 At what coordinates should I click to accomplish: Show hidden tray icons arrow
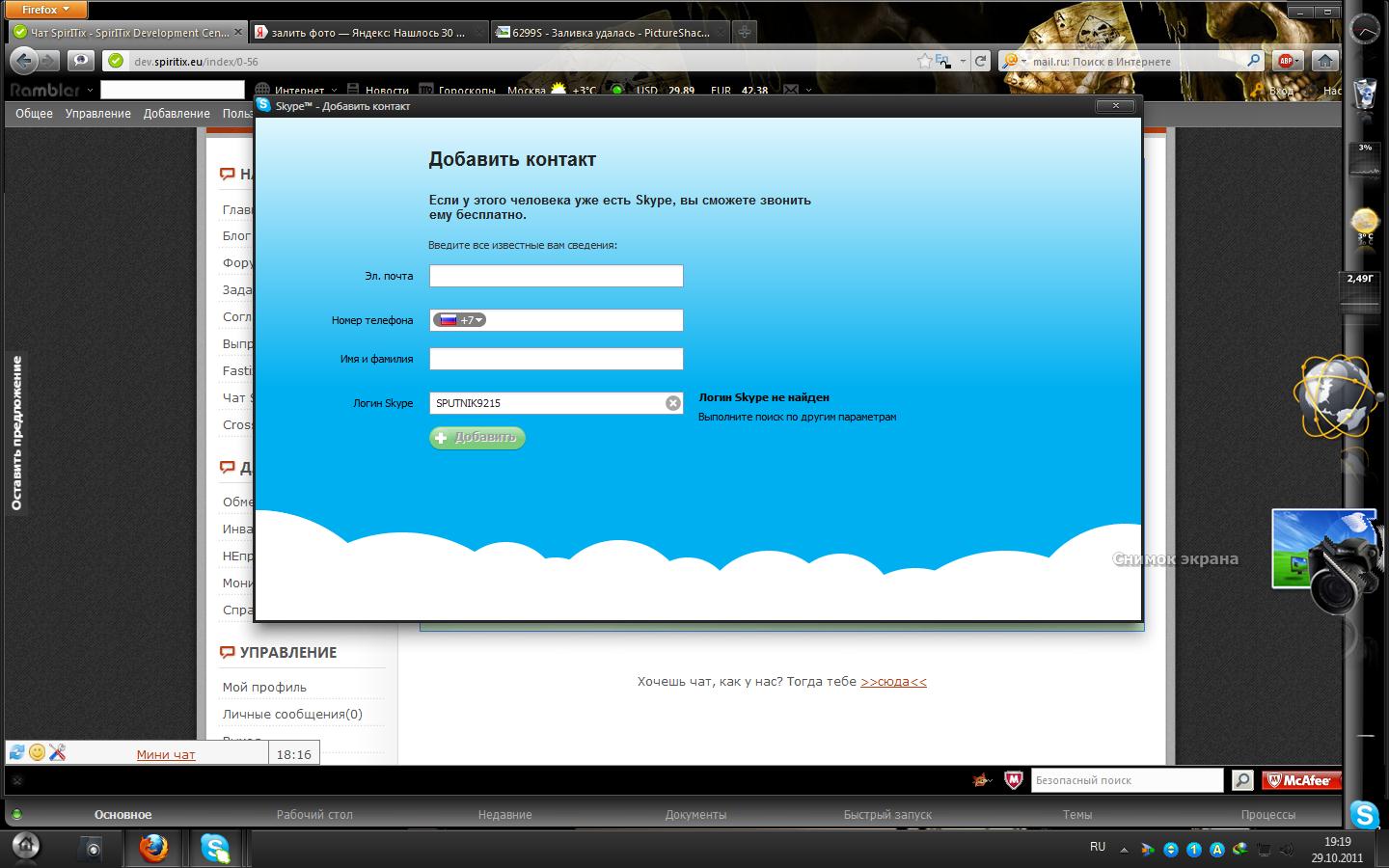pyautogui.click(x=1124, y=850)
